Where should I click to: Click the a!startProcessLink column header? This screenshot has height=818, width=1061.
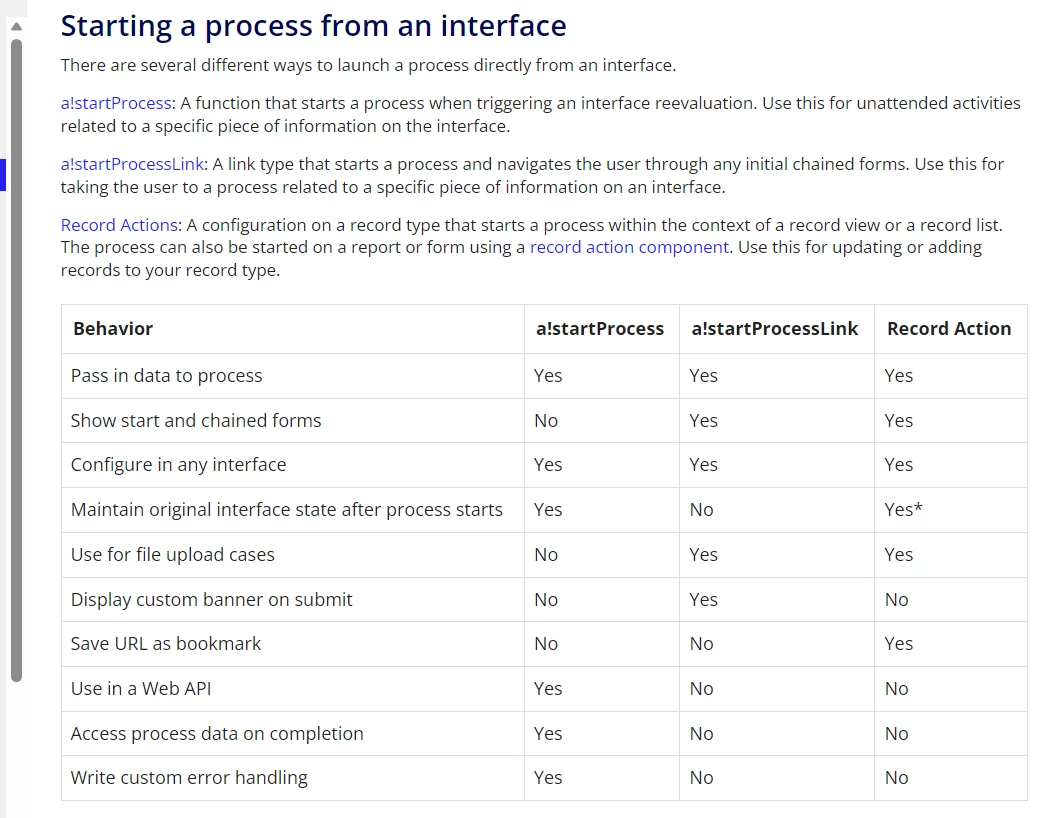tap(777, 329)
